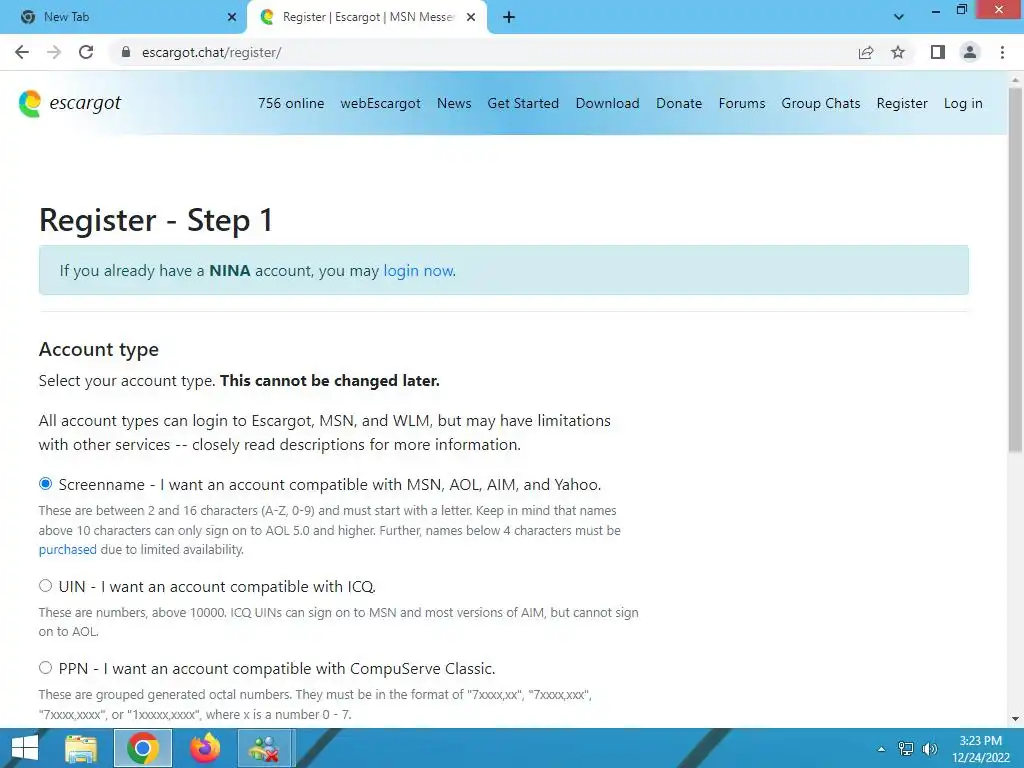Expand the tab search chevron
The height and width of the screenshot is (768, 1024).
pyautogui.click(x=899, y=17)
